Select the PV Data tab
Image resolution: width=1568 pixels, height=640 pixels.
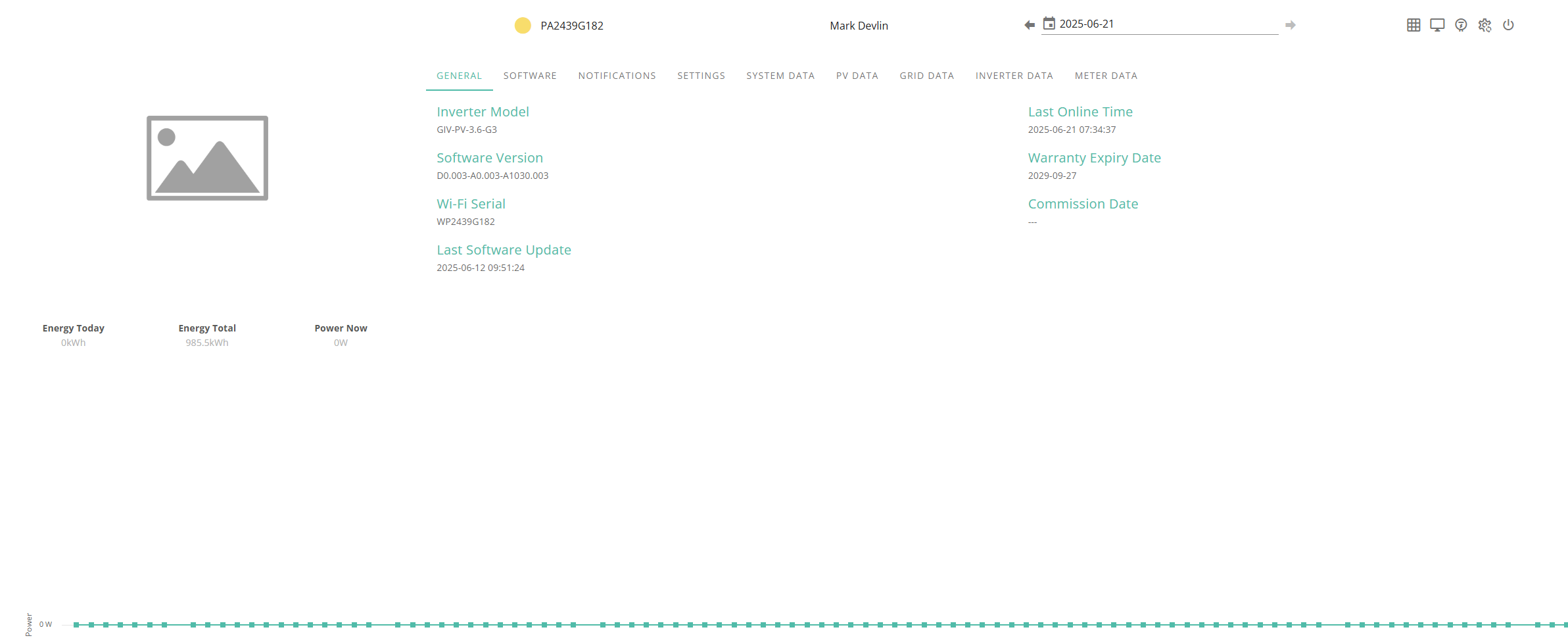pos(857,76)
